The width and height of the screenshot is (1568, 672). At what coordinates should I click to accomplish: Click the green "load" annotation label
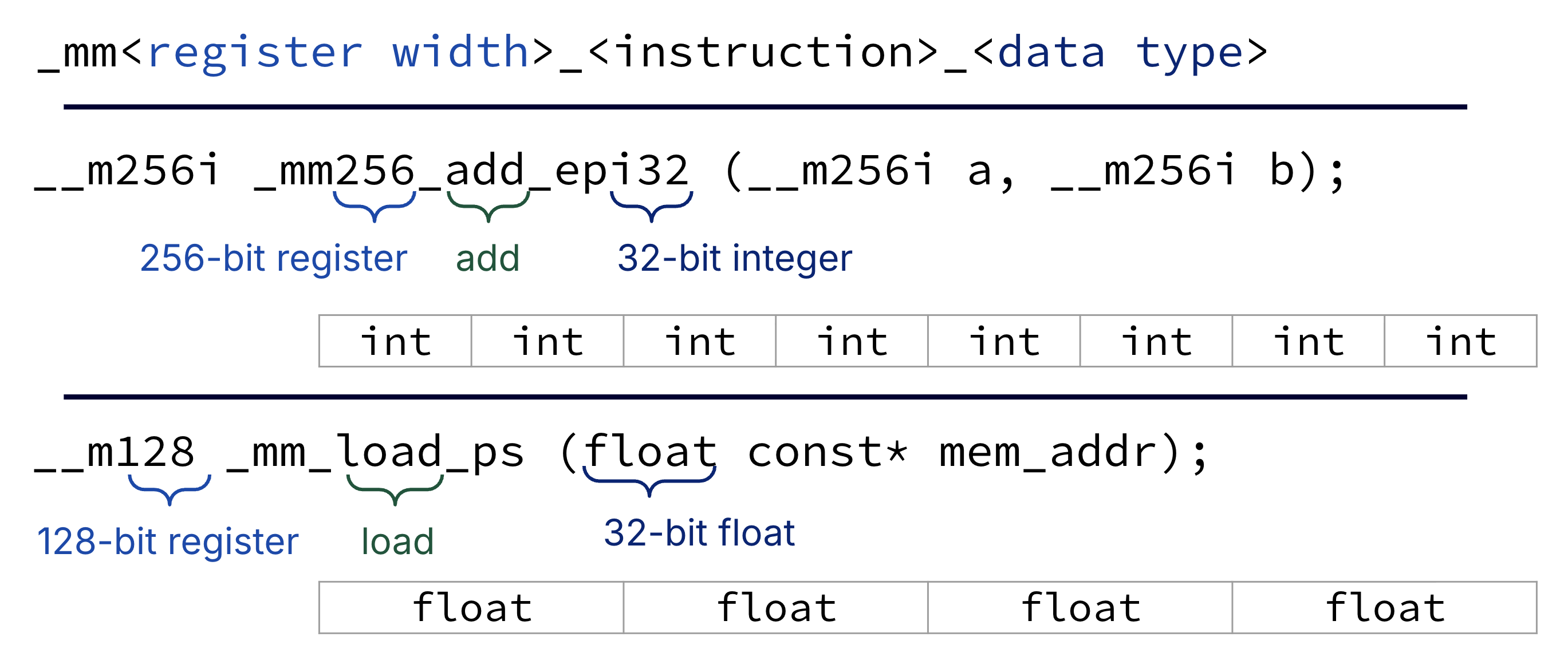pyautogui.click(x=397, y=541)
